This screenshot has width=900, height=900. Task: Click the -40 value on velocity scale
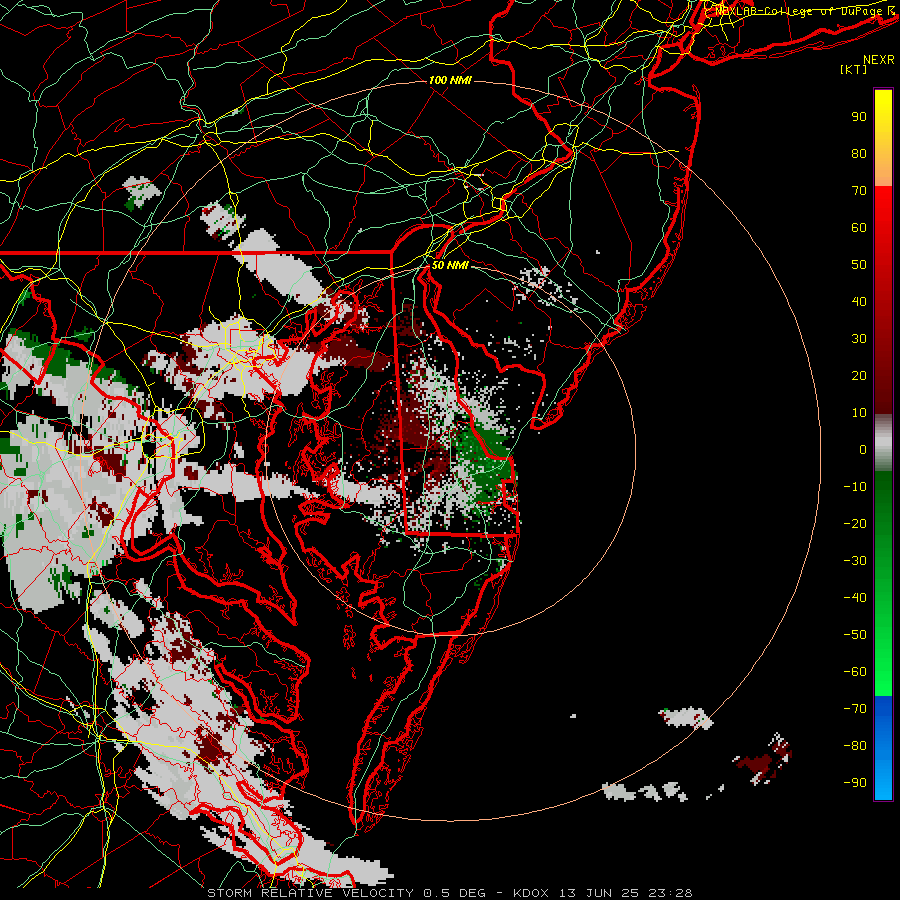click(855, 598)
